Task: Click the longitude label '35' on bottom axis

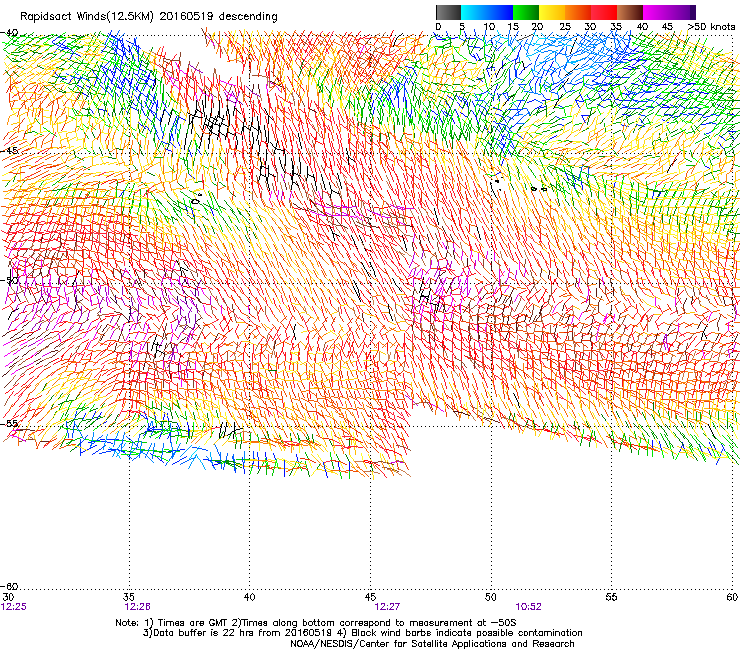Action: pos(129,597)
